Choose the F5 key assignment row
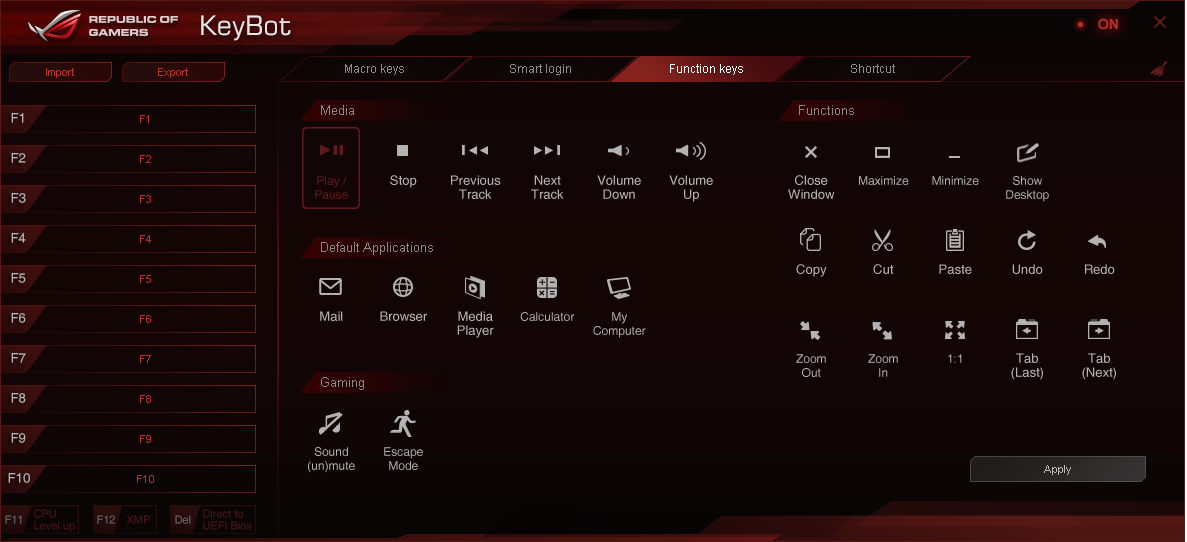 pyautogui.click(x=128, y=279)
